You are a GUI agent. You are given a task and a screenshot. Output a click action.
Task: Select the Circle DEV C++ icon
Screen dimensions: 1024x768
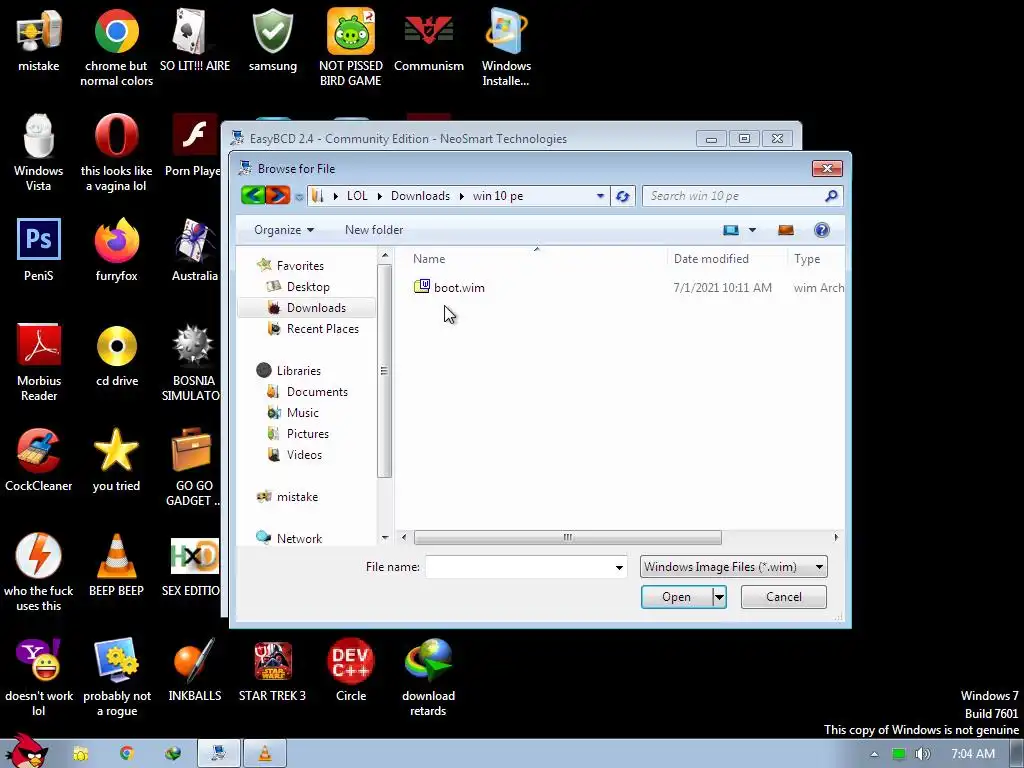pos(351,671)
